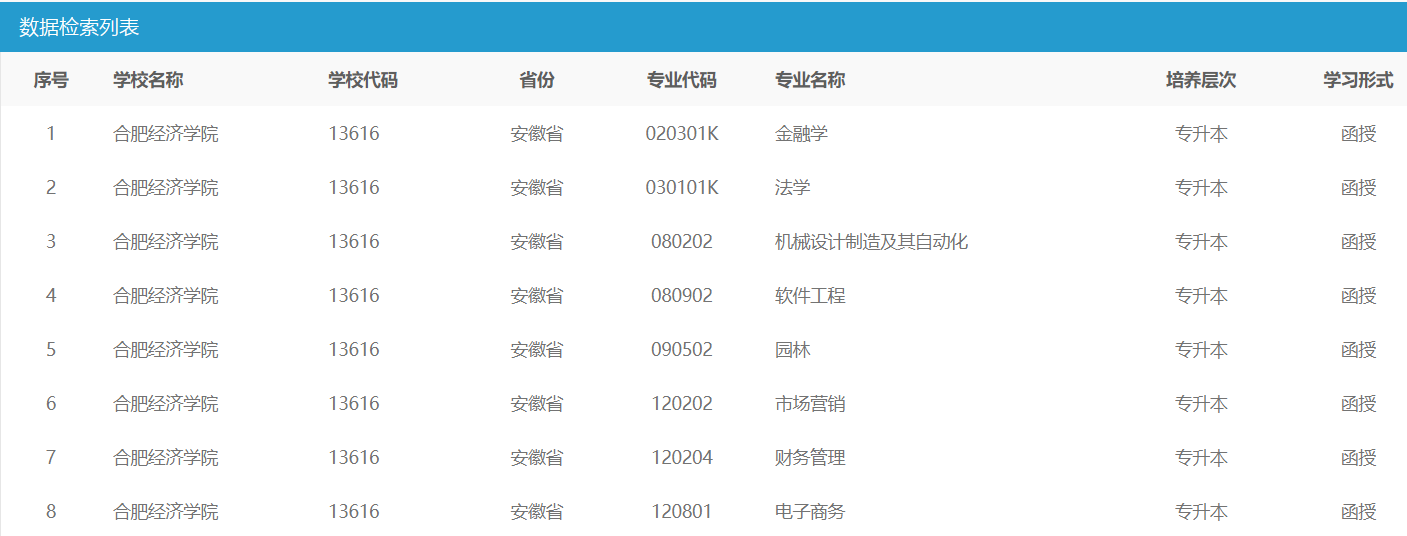Click the 数据检索列表 panel title
This screenshot has width=1407, height=536.
[x=79, y=27]
